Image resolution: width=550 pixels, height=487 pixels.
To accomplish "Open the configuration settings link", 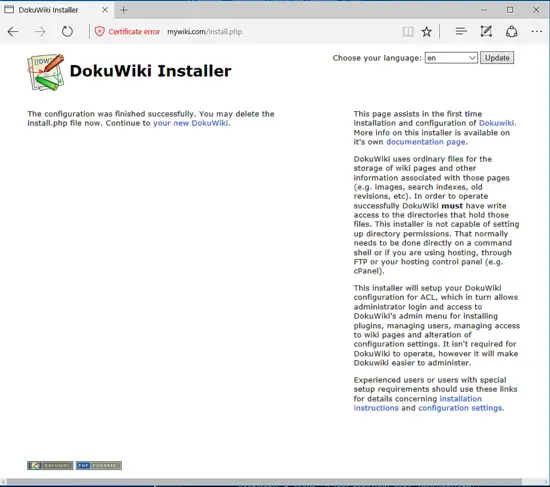I will pyautogui.click(x=460, y=408).
